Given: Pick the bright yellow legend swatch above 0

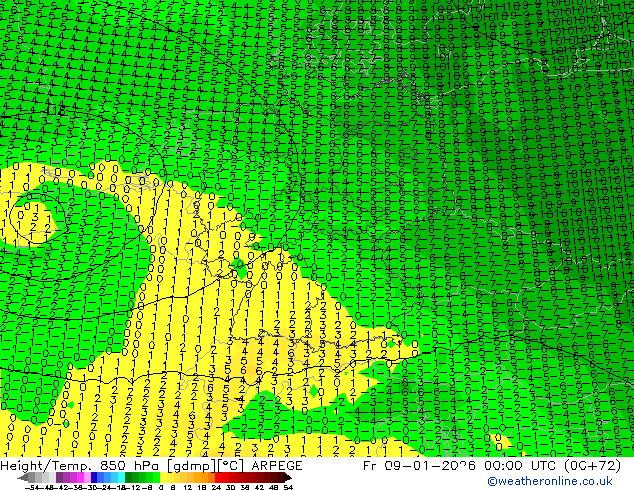Looking at the screenshot, I should click(163, 478).
